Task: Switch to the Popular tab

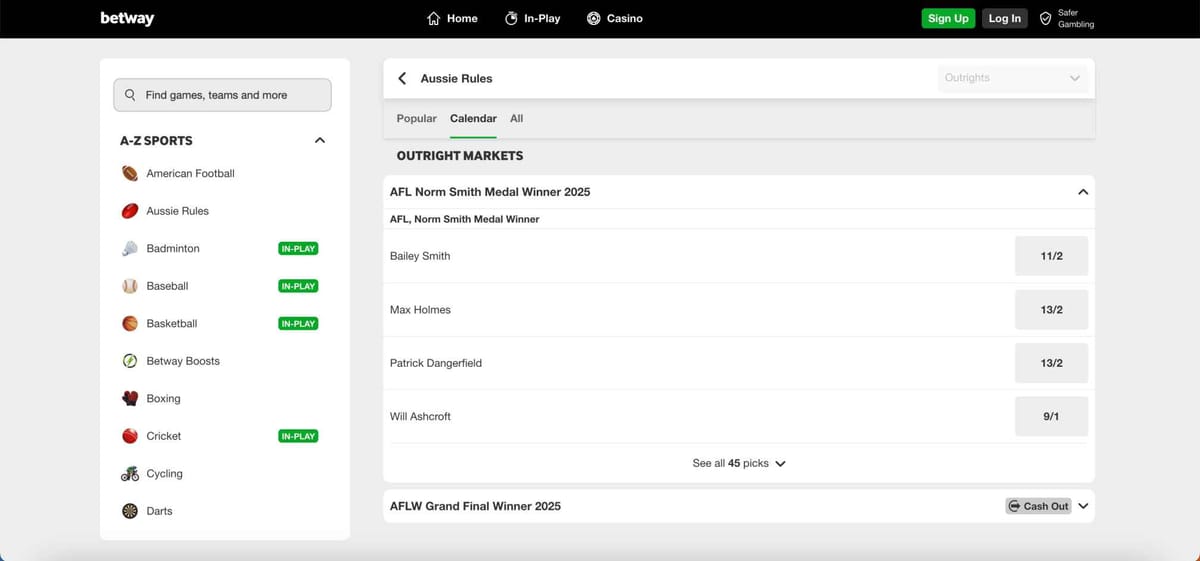Action: (x=416, y=118)
